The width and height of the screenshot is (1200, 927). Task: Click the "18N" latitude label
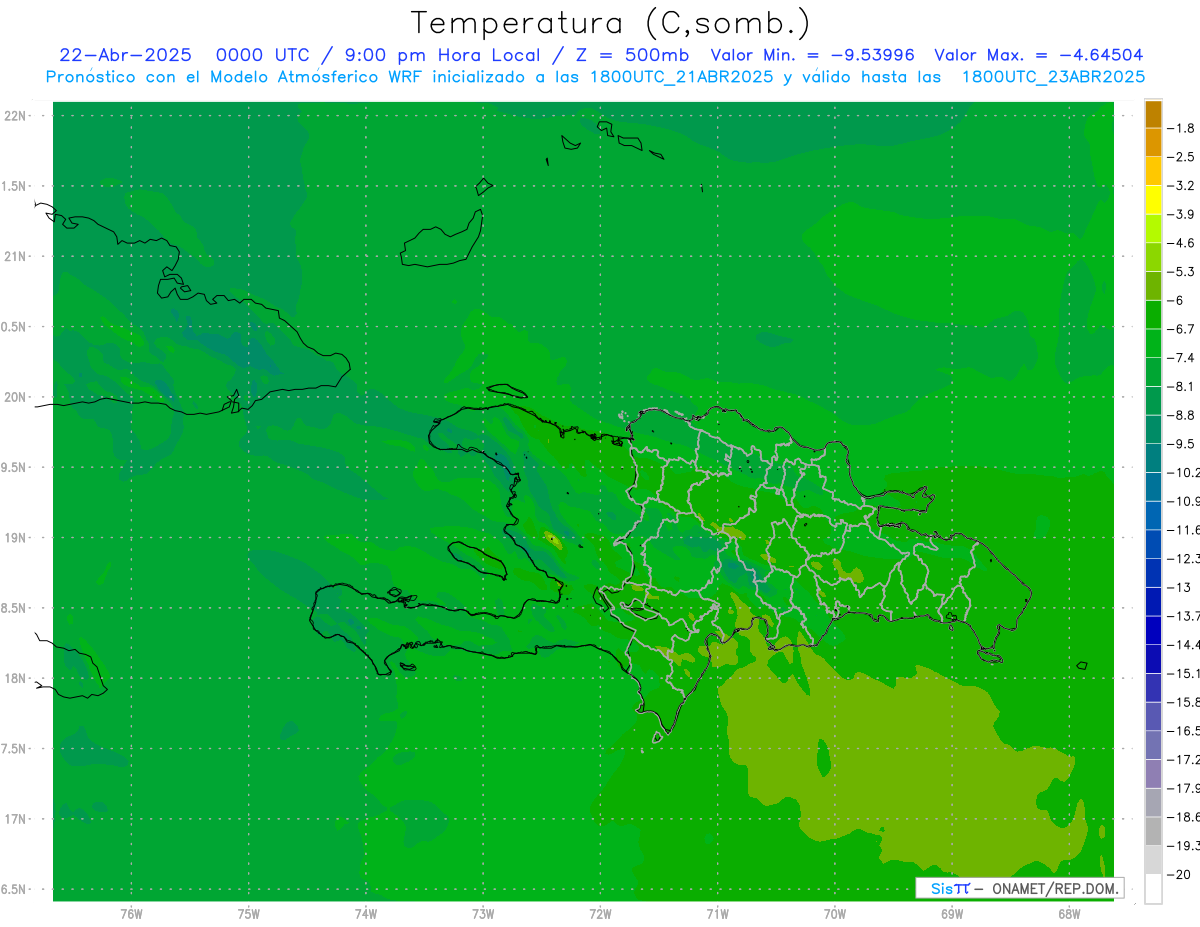pos(17,678)
